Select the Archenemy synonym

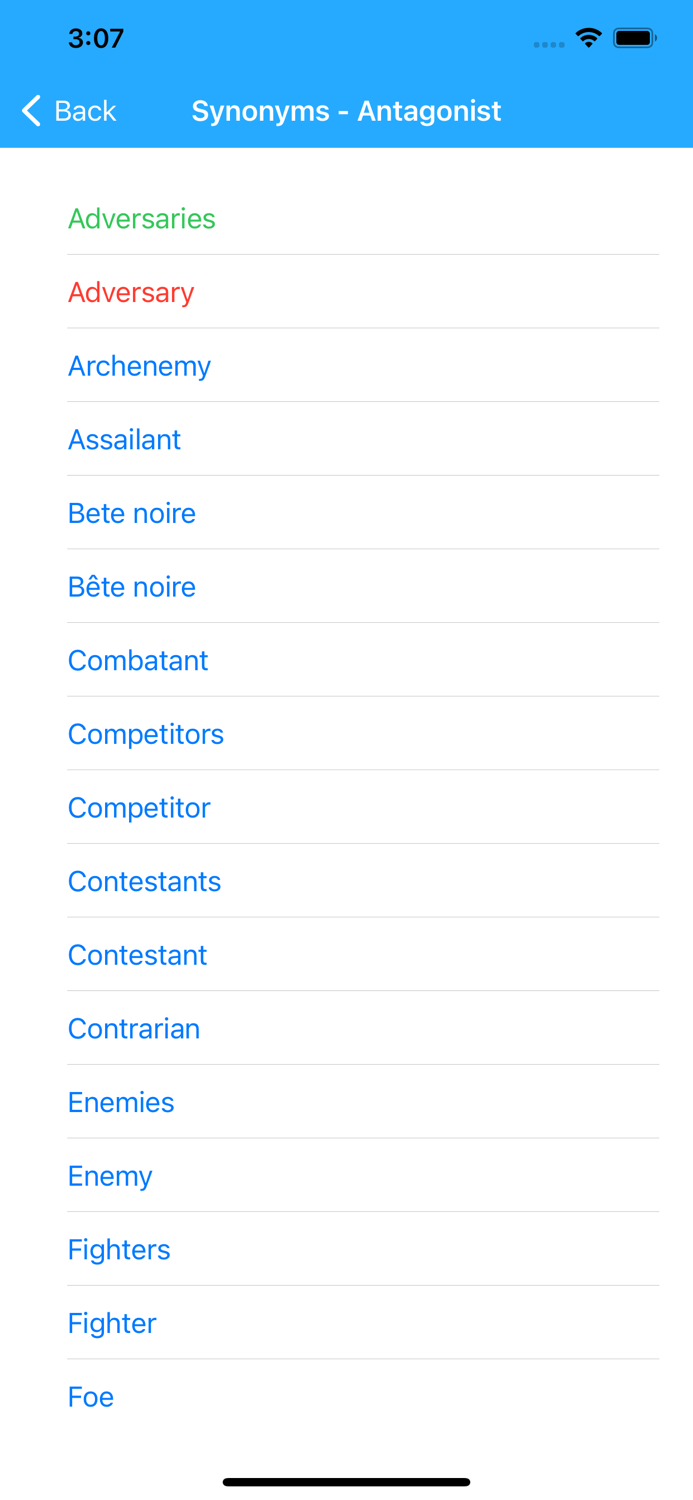pyautogui.click(x=139, y=367)
